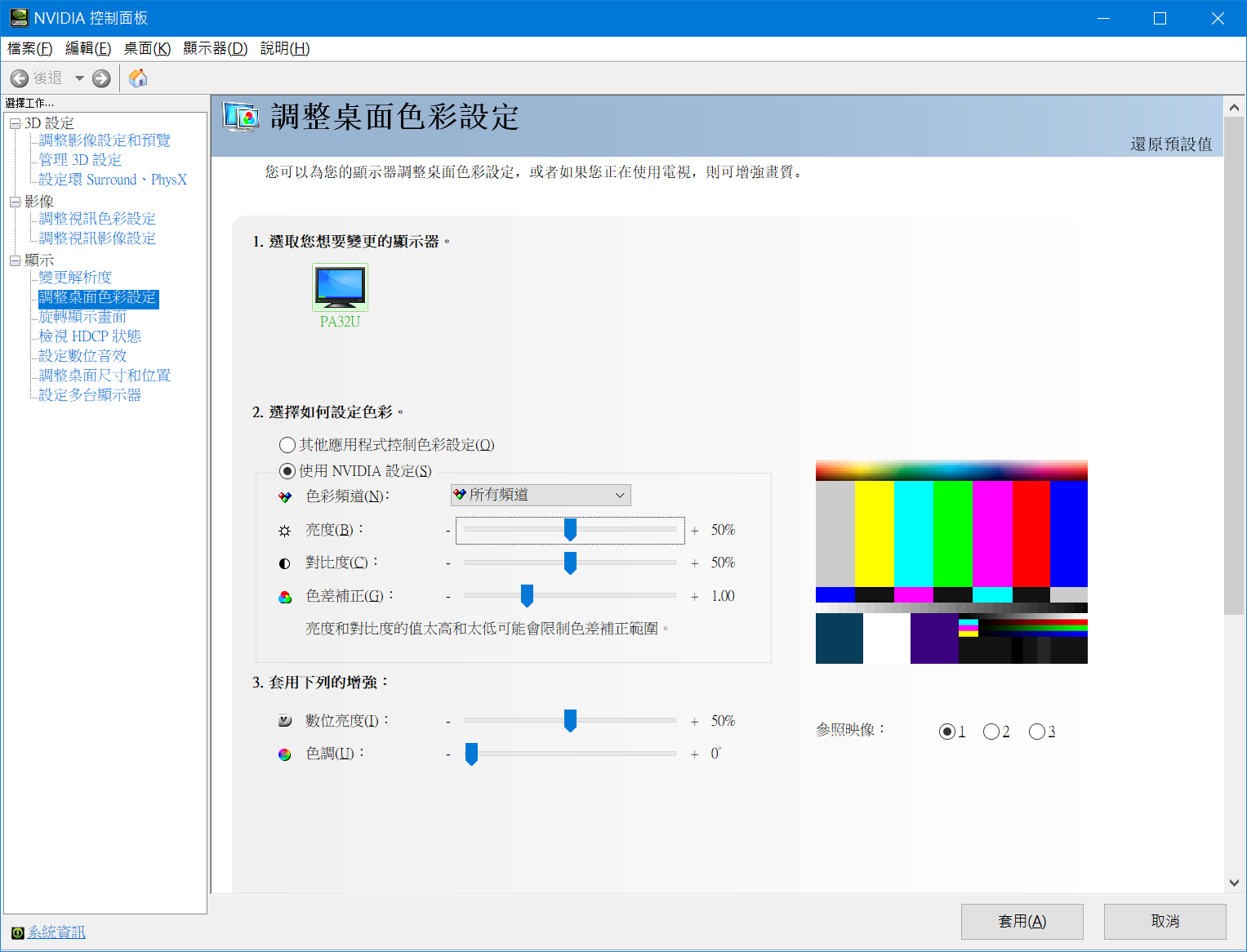Open the 桌面(K) menu
Image resolution: width=1247 pixels, height=952 pixels.
(147, 48)
